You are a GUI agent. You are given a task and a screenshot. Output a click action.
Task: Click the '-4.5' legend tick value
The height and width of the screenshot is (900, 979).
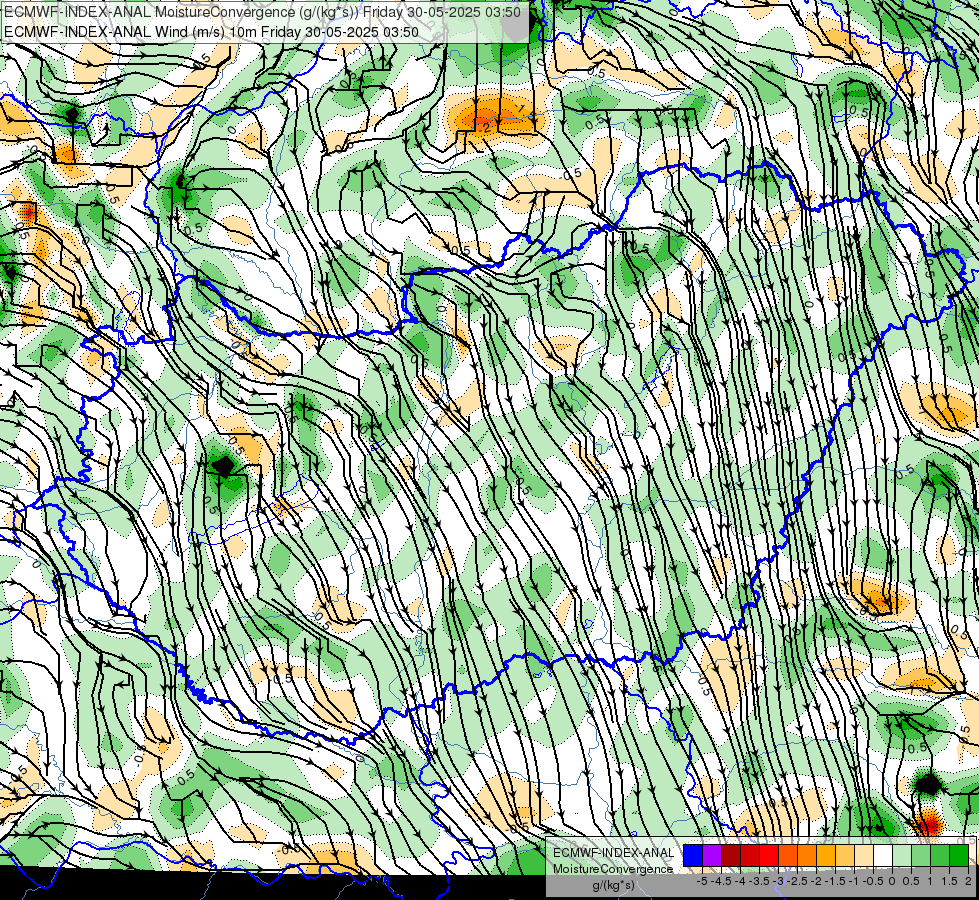click(x=721, y=881)
